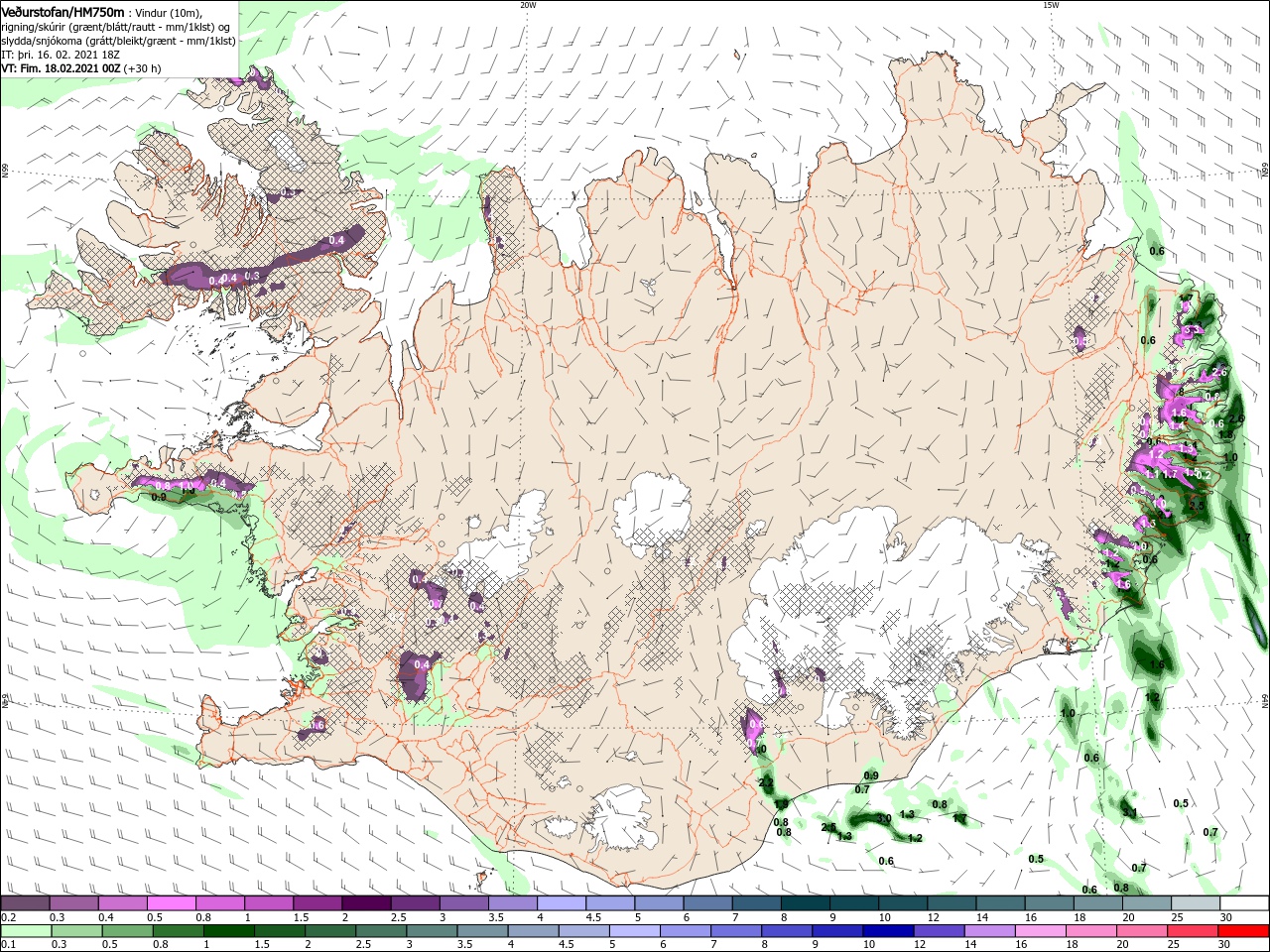Viewport: 1270px width, 952px height.
Task: Click the light grey upper swatch between 25 and 30
Action: [x=1195, y=903]
